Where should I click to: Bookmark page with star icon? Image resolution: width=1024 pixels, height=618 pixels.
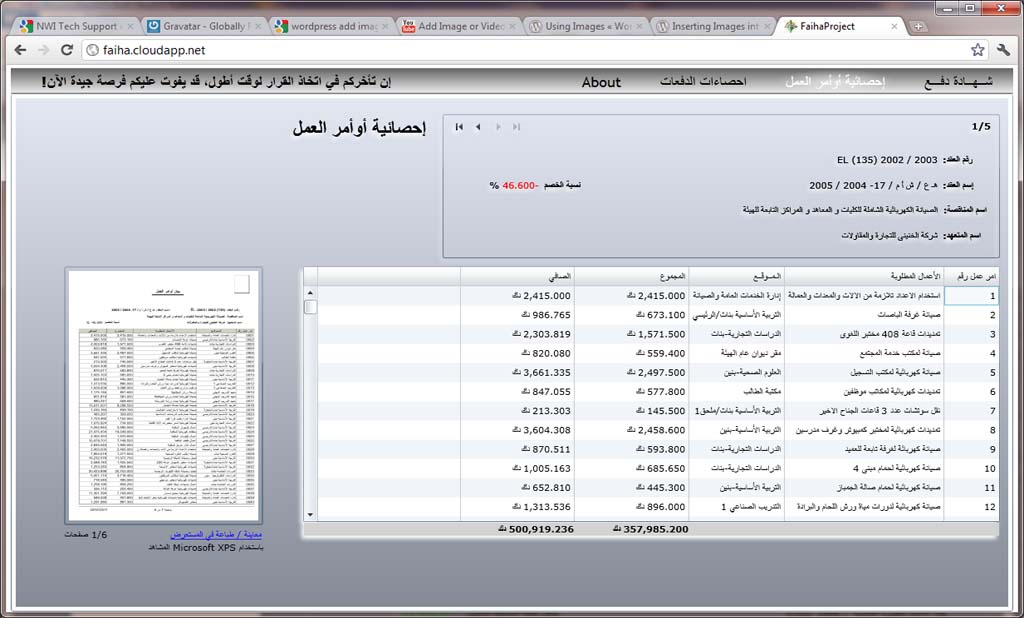(977, 49)
